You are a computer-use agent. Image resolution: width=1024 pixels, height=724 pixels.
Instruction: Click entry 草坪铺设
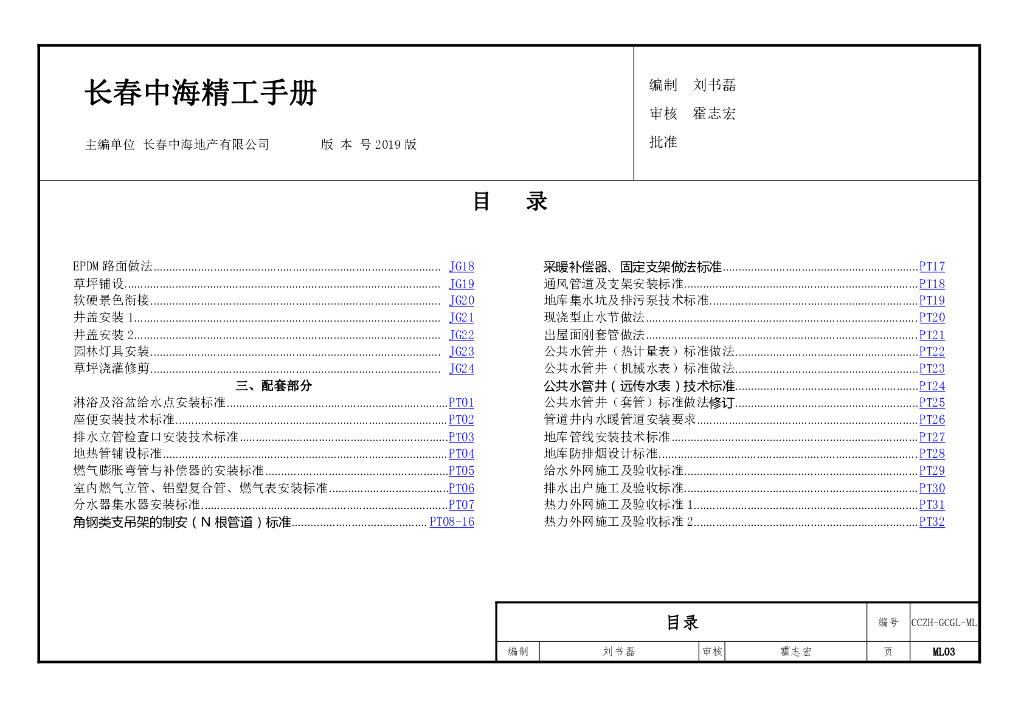[99, 284]
